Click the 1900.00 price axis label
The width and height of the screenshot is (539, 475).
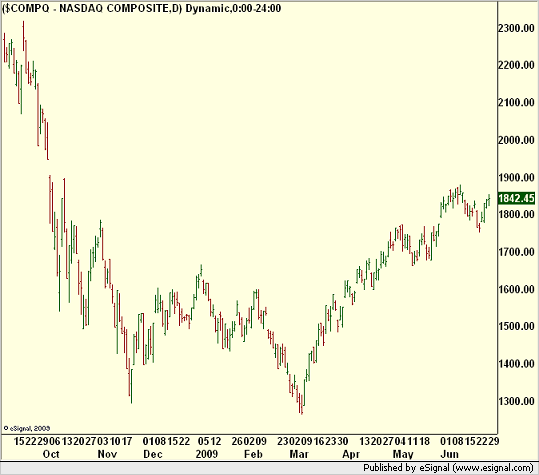pos(516,177)
